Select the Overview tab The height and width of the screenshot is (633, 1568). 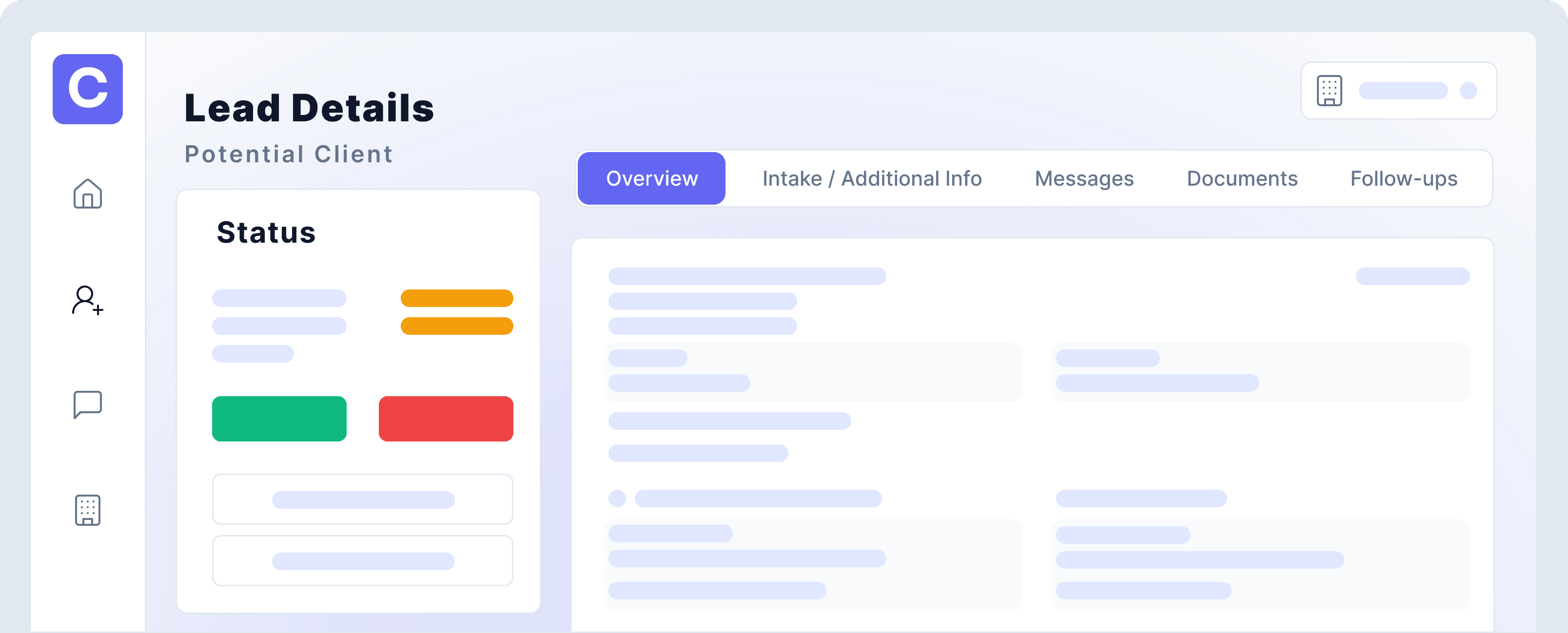pos(651,178)
